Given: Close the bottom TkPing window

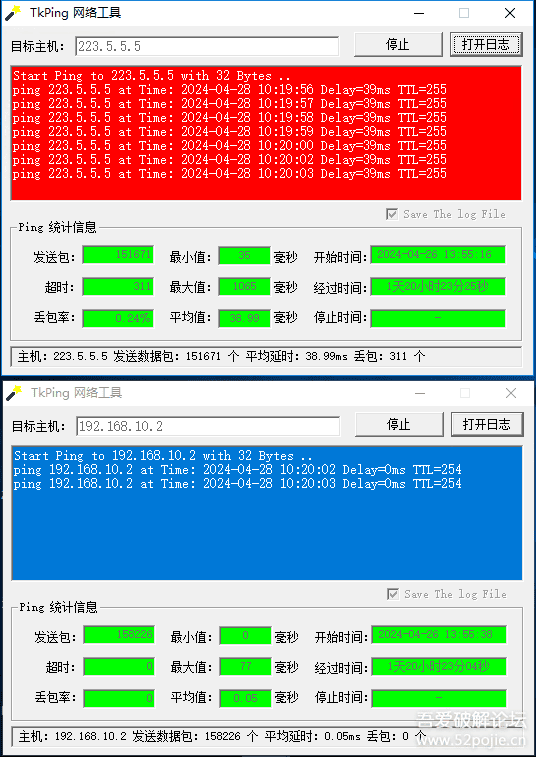Looking at the screenshot, I should [x=511, y=393].
